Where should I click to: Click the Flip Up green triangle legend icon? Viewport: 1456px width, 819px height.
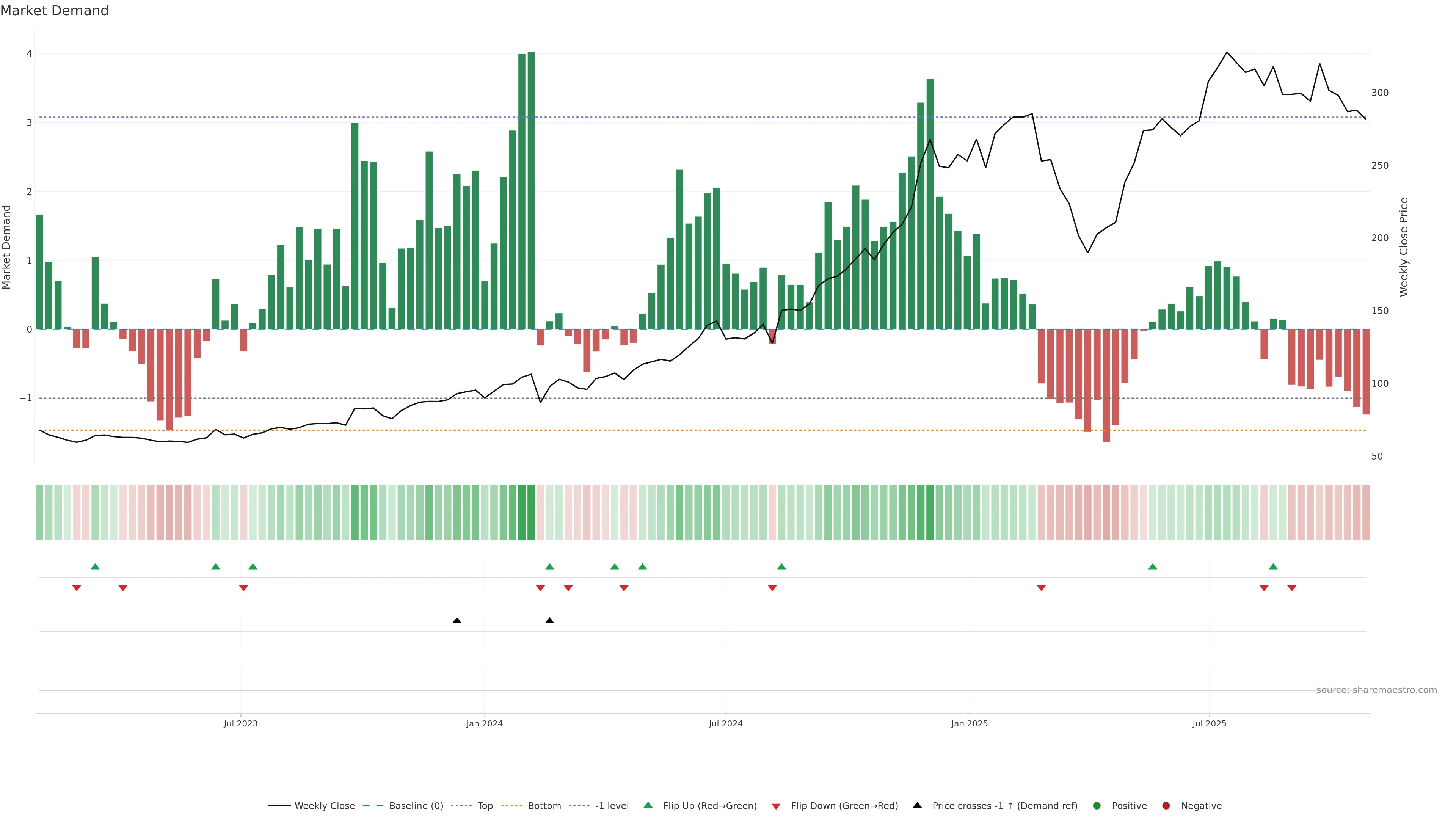coord(648,805)
